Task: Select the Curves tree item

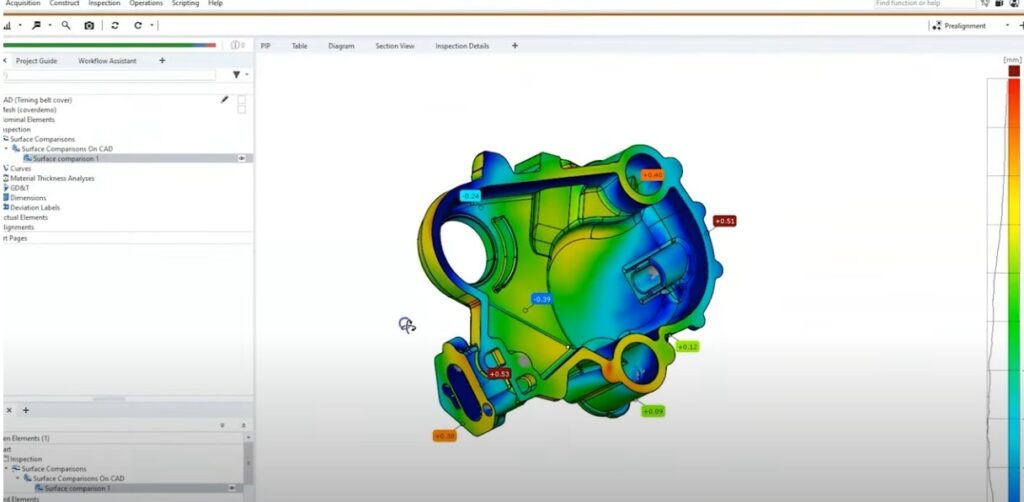Action: 20,168
